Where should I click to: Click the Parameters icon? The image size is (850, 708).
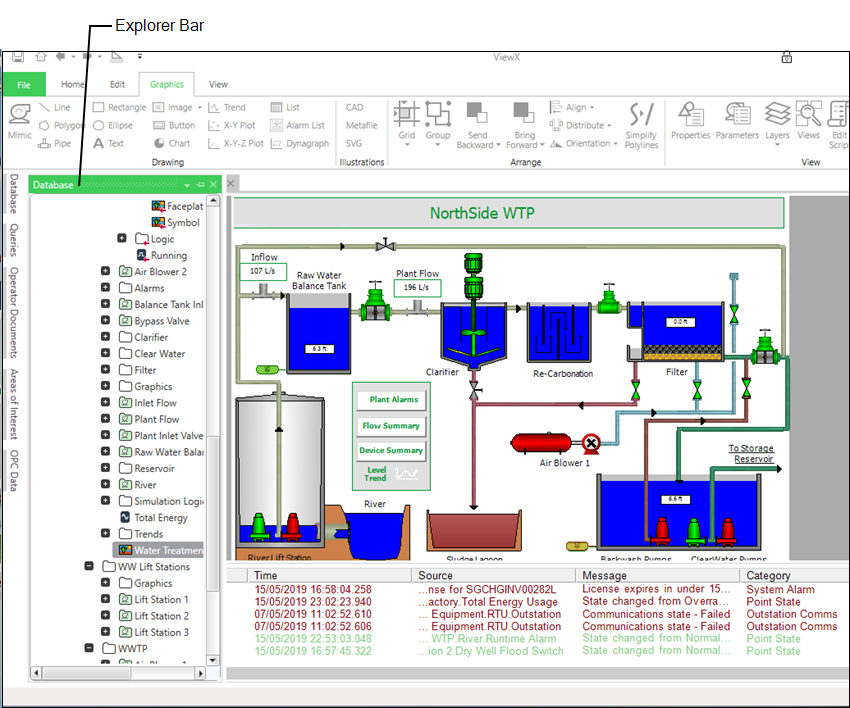pos(736,120)
